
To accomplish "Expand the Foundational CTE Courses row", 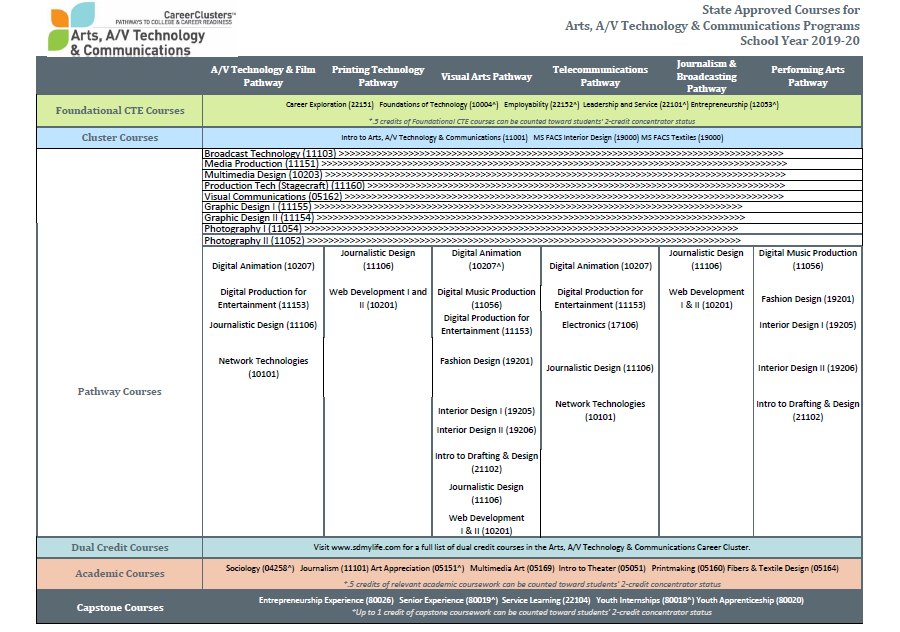I will coord(120,110).
